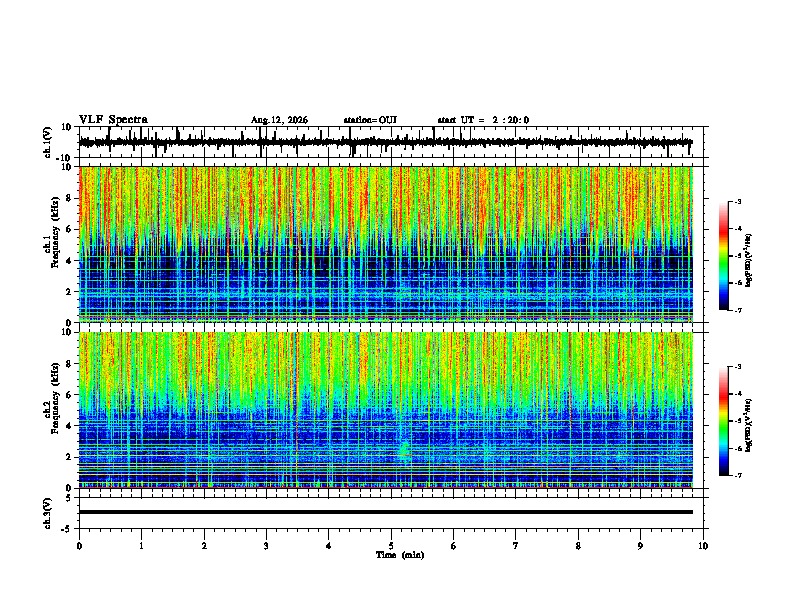The image size is (792, 612).
Task: Click the 'ch.3(V)' axis label
Action: click(48, 513)
